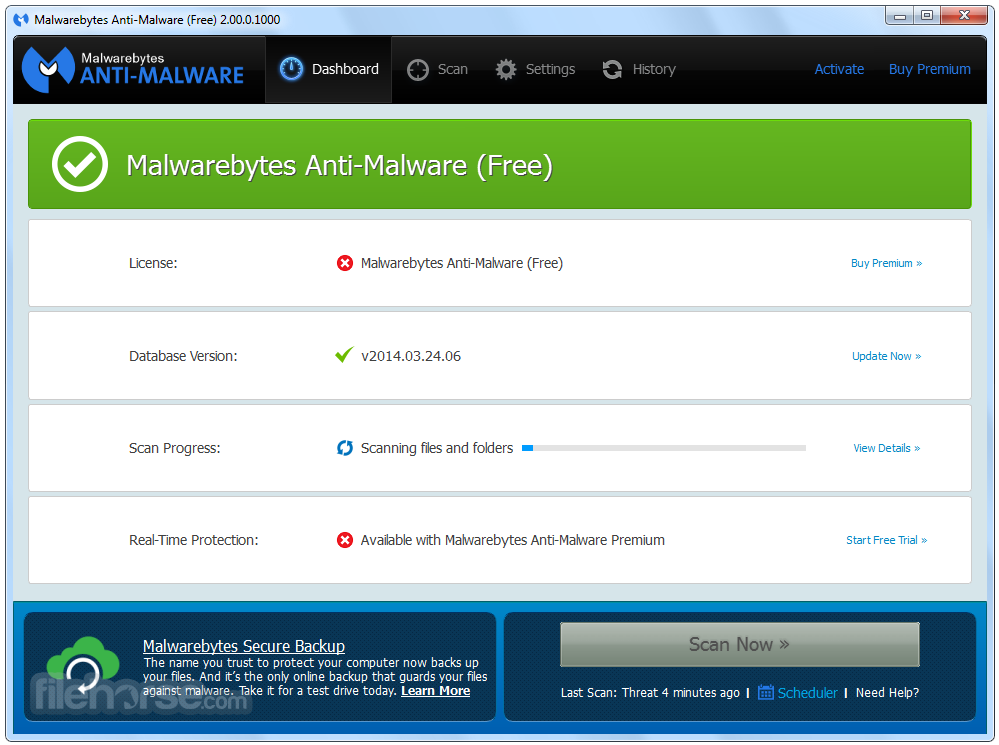Image resolution: width=999 pixels, height=745 pixels.
Task: Click the Start Free Trial » link
Action: tap(886, 540)
